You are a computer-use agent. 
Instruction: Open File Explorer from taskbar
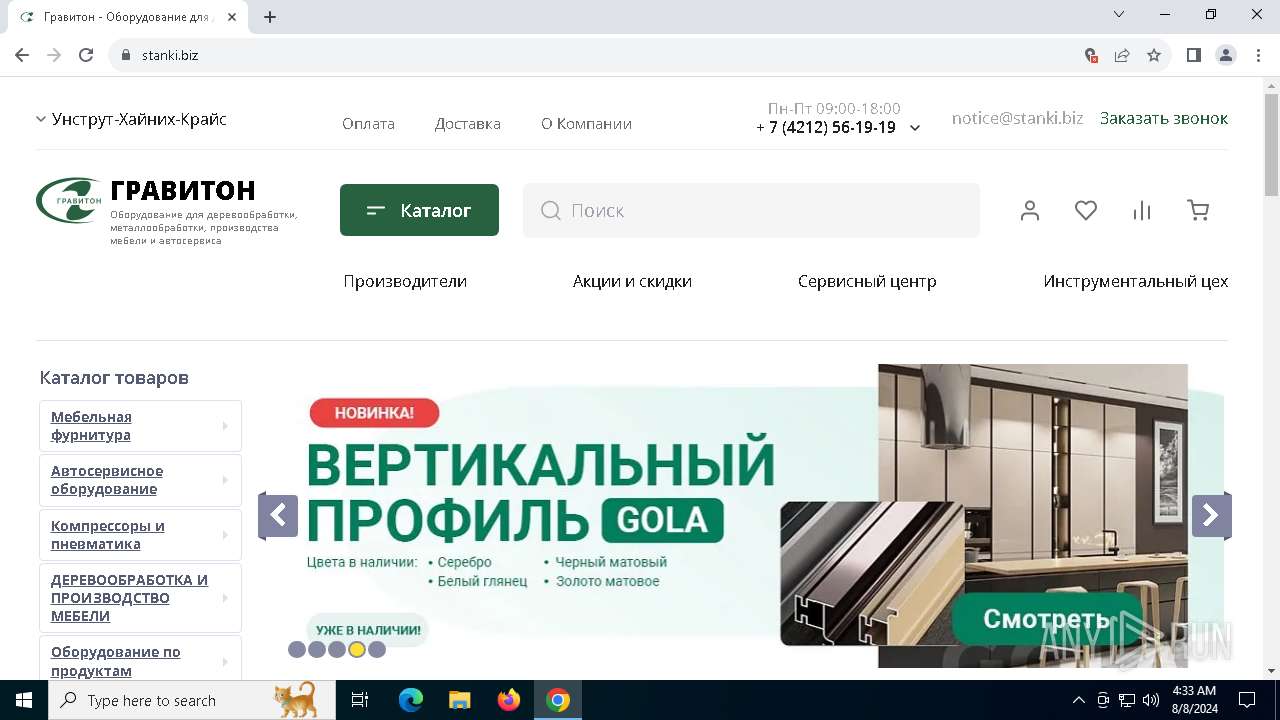(x=459, y=700)
